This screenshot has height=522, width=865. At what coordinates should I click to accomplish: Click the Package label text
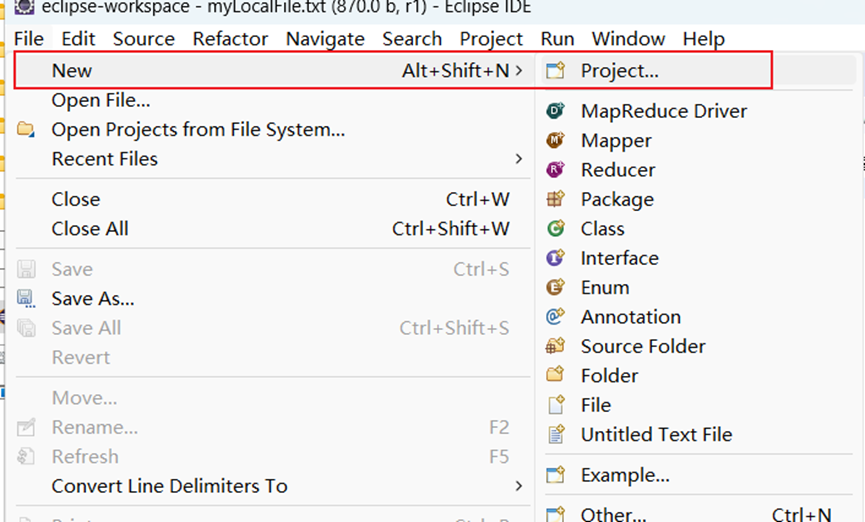pyautogui.click(x=617, y=199)
